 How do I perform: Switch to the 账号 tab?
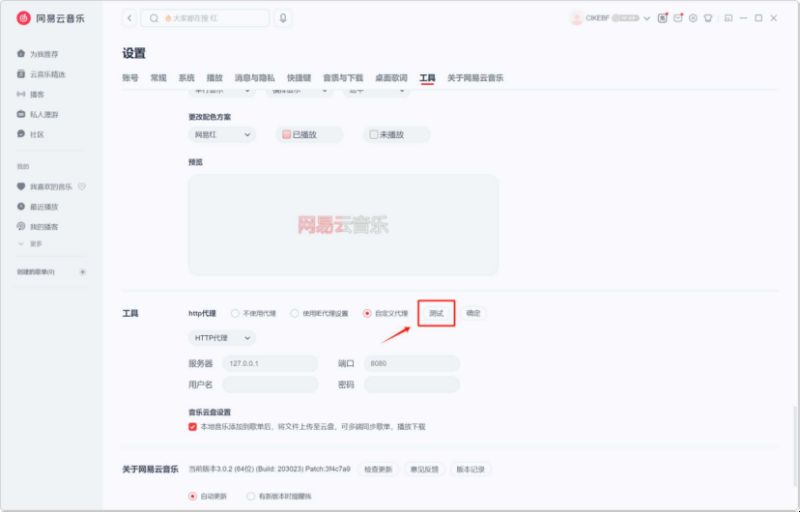(x=131, y=78)
